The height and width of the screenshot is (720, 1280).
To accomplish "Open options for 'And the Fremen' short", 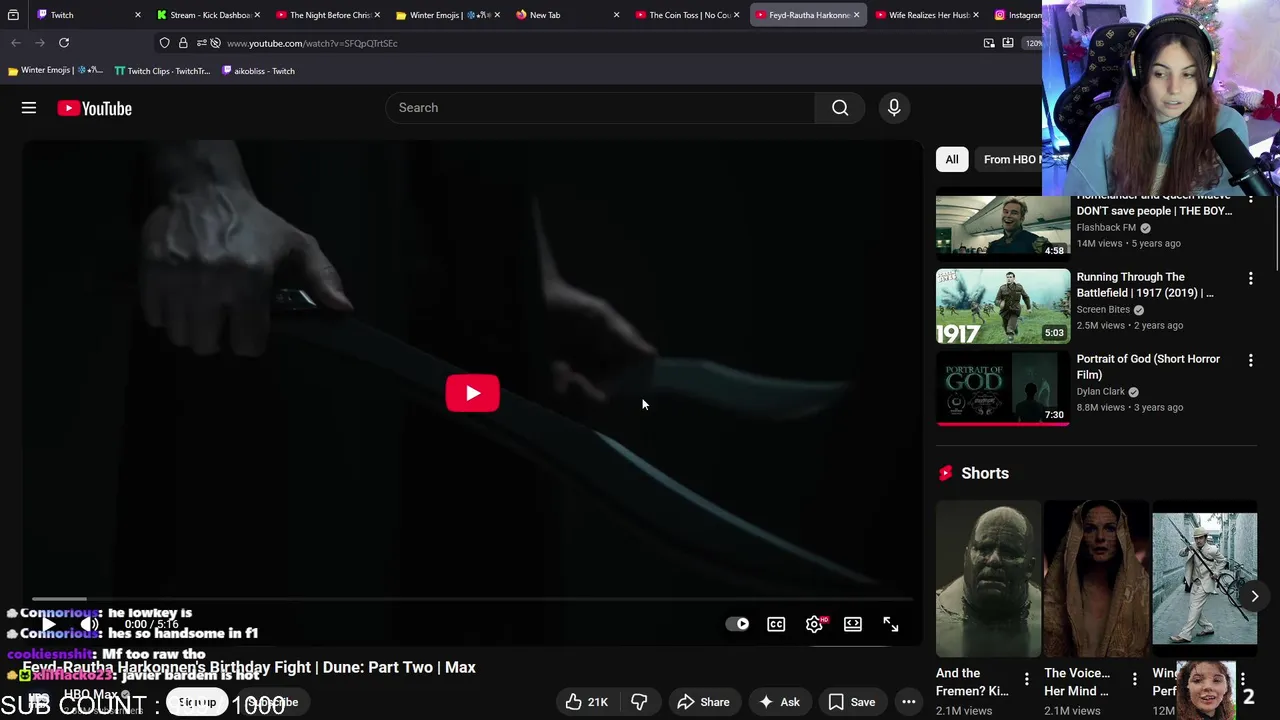I will (x=1026, y=680).
